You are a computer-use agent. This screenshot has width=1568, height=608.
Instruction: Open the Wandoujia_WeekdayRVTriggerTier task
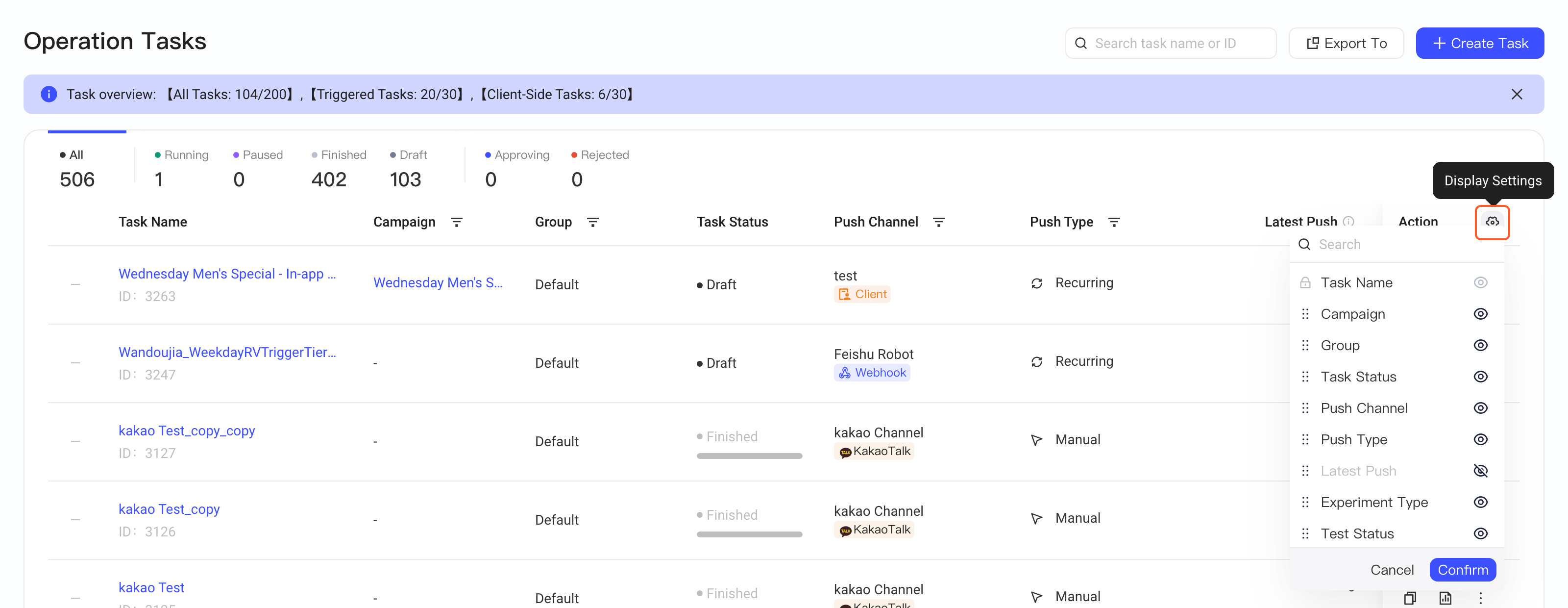click(x=227, y=353)
